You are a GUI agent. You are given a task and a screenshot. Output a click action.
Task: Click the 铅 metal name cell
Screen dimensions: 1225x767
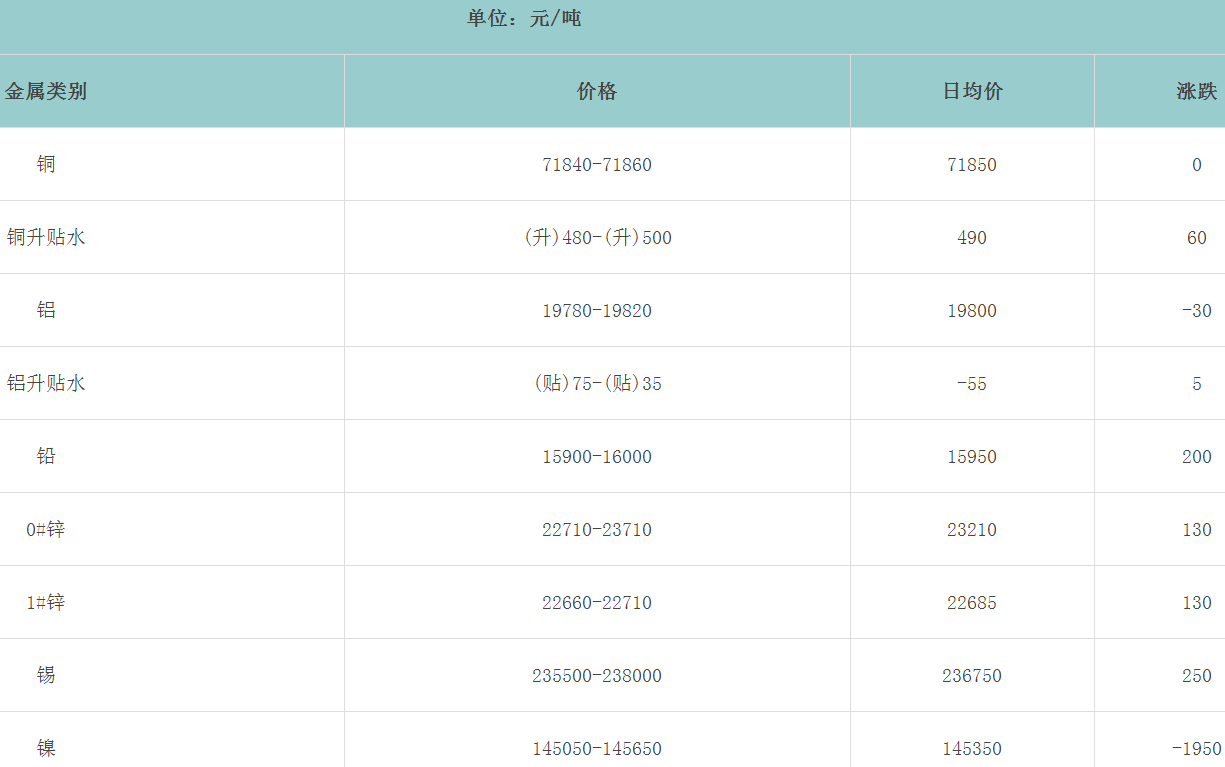coord(46,457)
